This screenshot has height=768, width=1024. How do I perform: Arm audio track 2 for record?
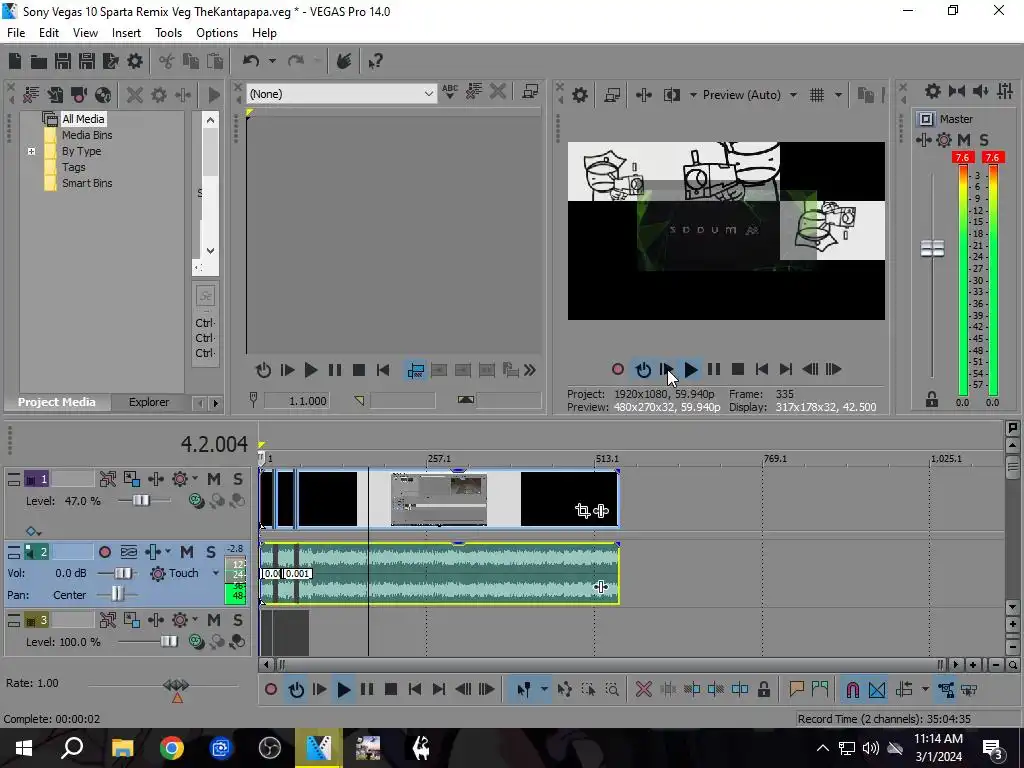[x=104, y=552]
